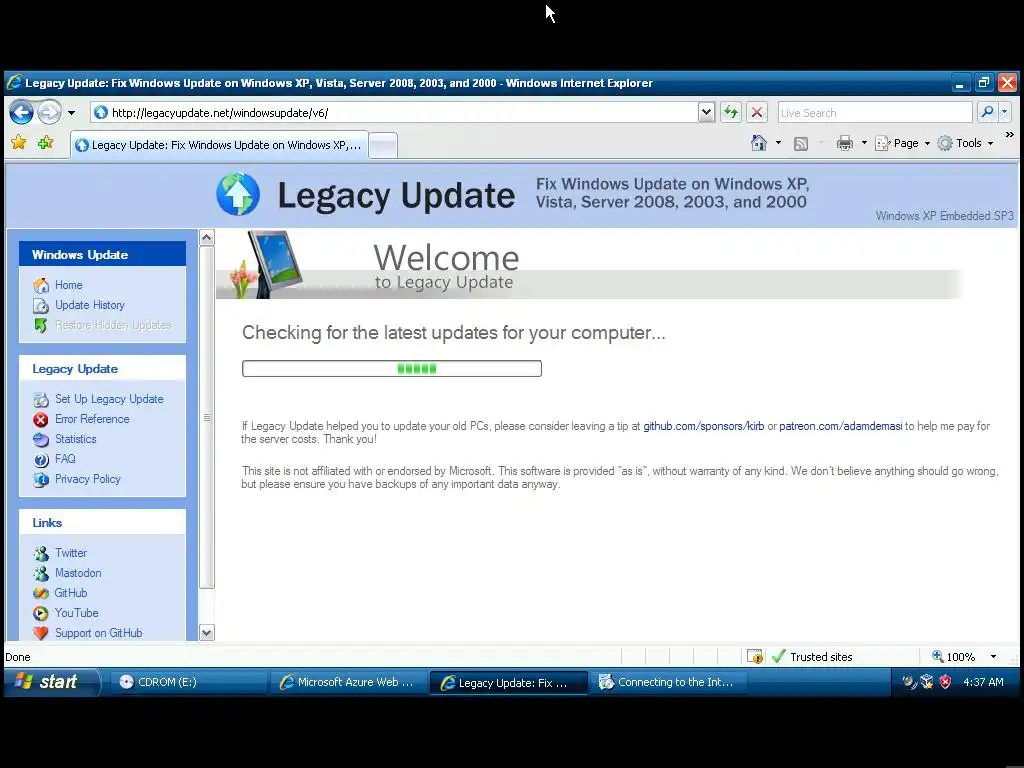The width and height of the screenshot is (1024, 768).
Task: Open github.com/sponsors/kirb link
Action: click(703, 426)
